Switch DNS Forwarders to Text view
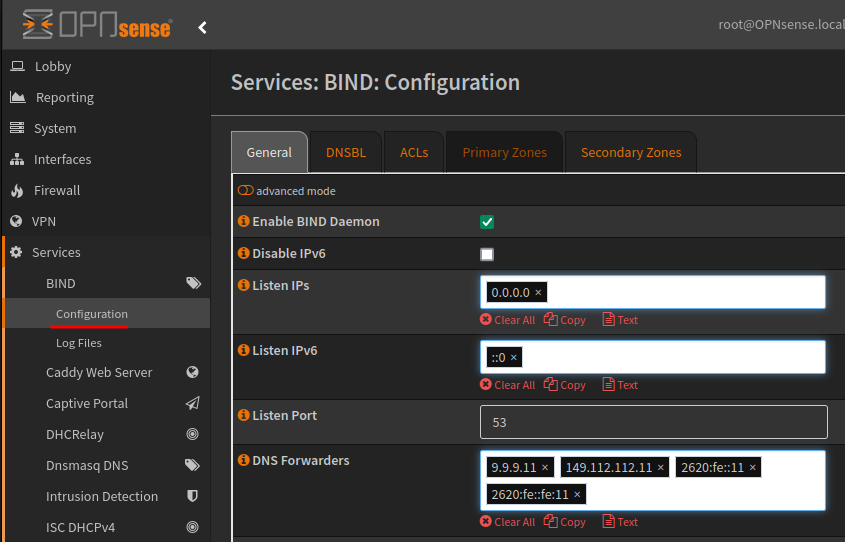This screenshot has width=845, height=542. point(620,522)
